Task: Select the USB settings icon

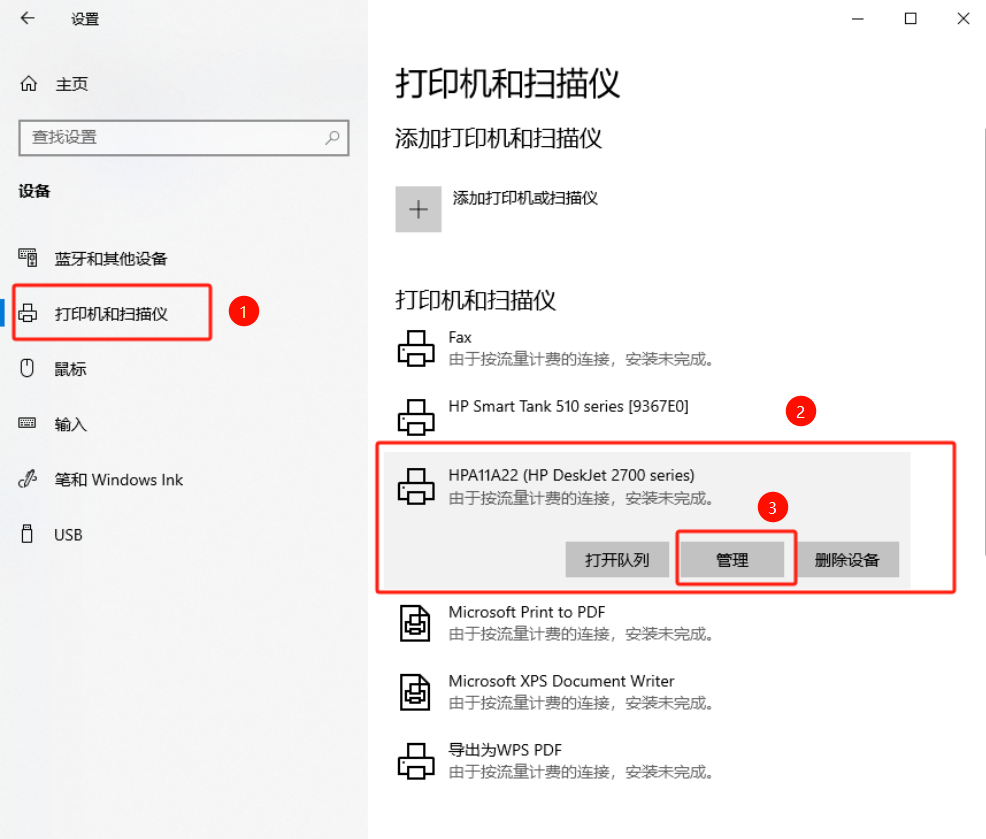Action: coord(27,533)
